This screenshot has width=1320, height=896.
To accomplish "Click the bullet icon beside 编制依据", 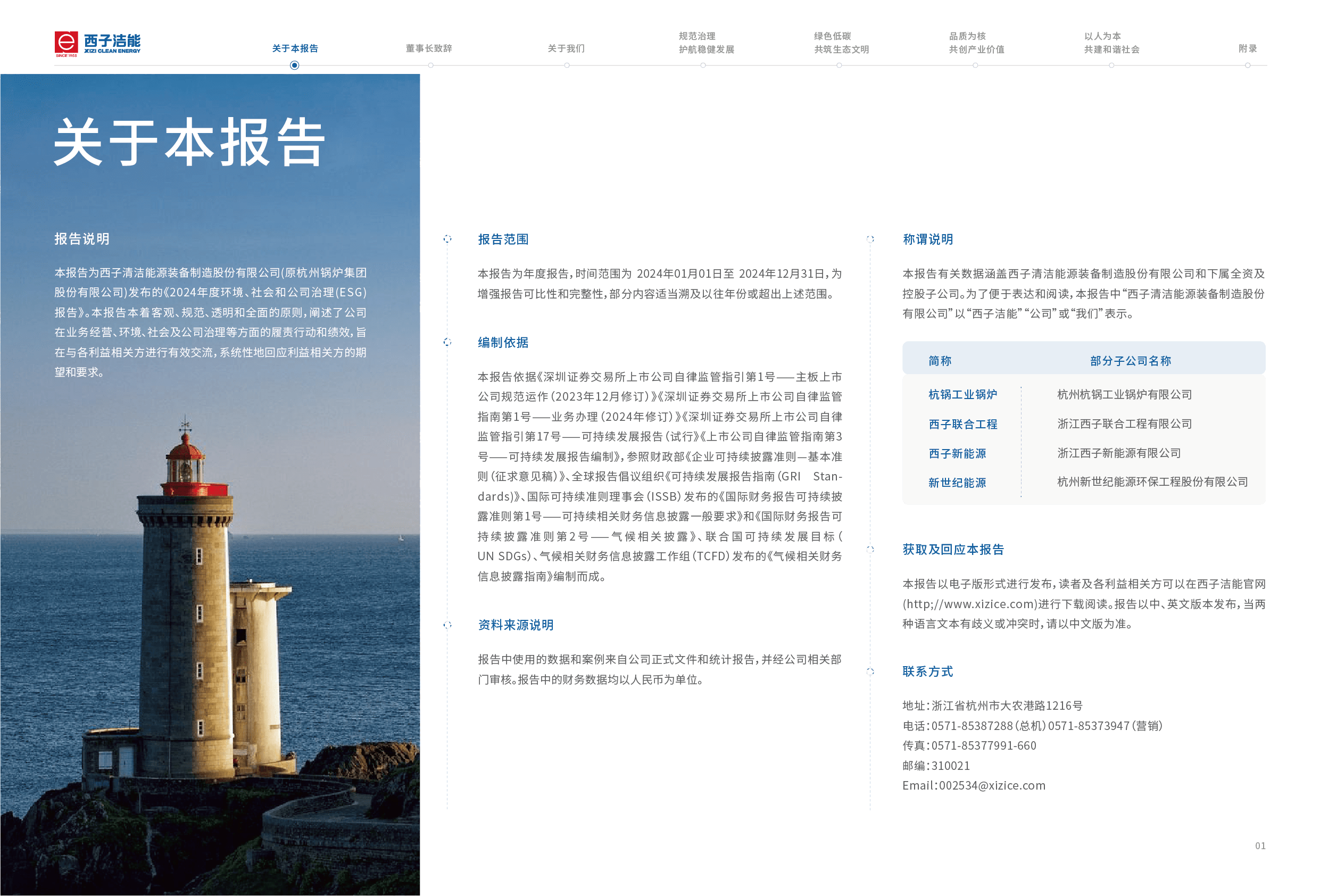I will click(x=447, y=342).
